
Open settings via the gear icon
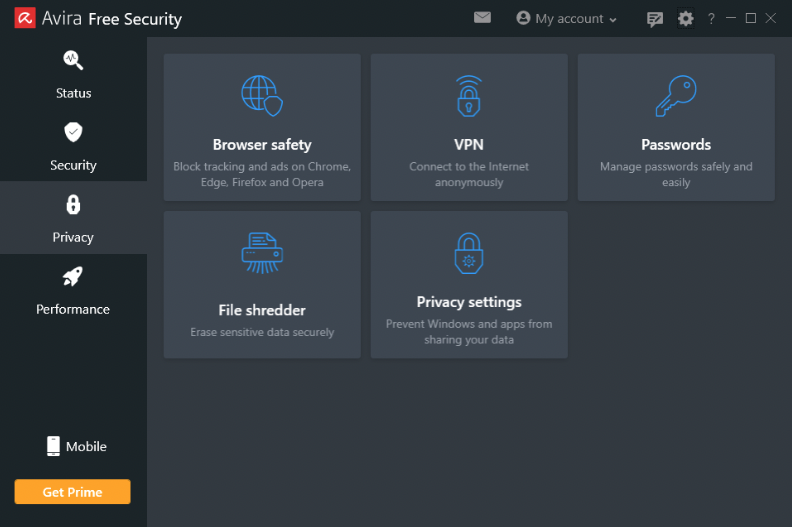(x=685, y=19)
